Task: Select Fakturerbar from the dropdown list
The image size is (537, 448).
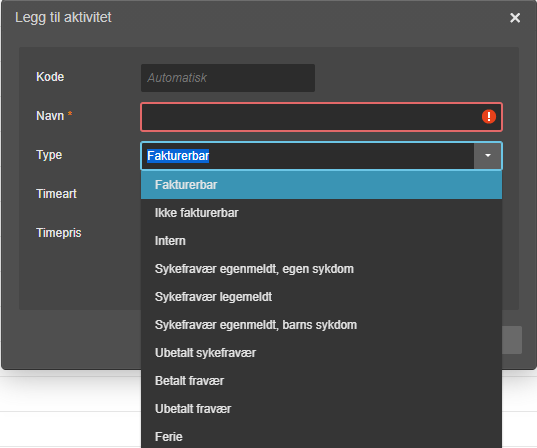Action: point(321,185)
